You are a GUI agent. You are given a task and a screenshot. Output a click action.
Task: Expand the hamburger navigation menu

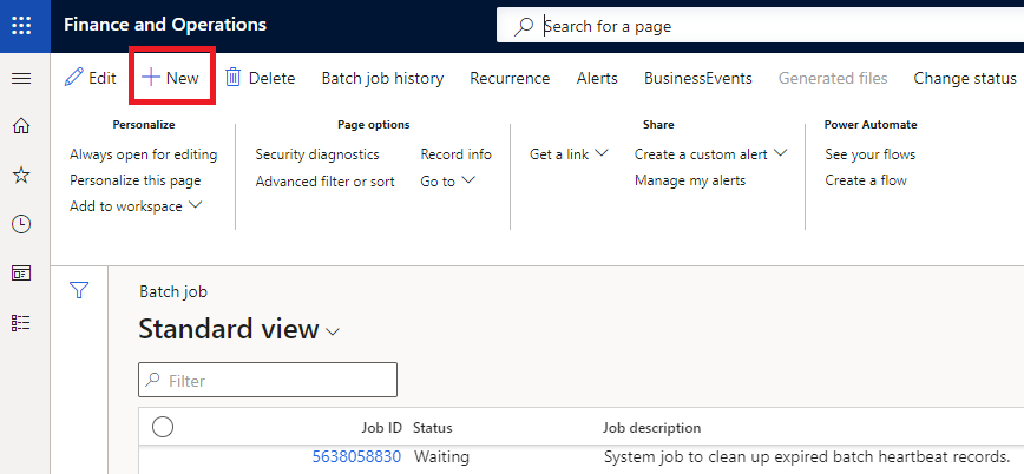[21, 78]
